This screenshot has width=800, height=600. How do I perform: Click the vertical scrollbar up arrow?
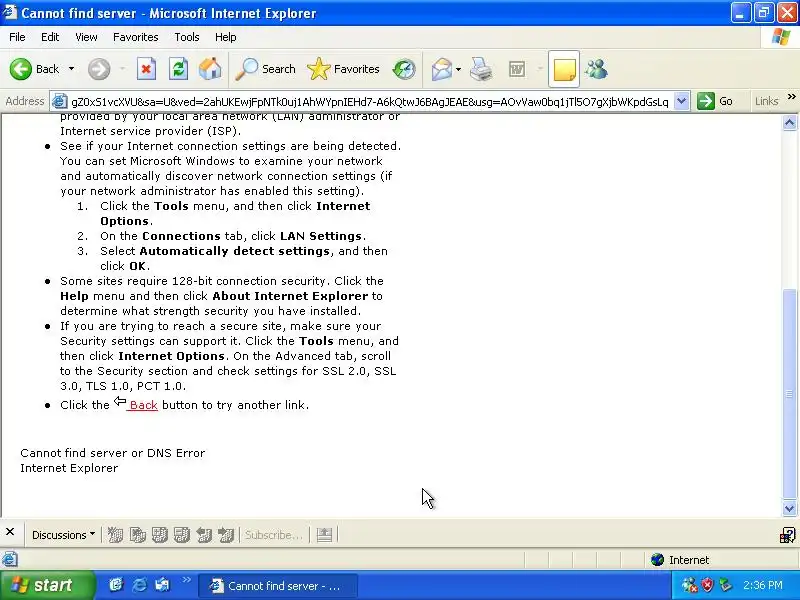789,122
